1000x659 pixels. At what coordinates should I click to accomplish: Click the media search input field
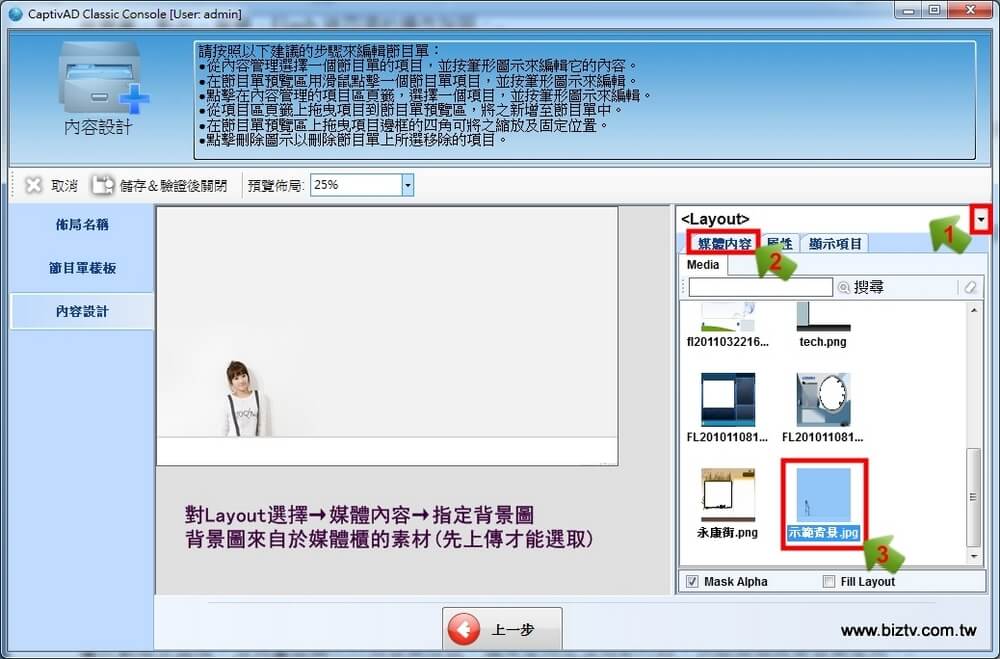coord(760,287)
